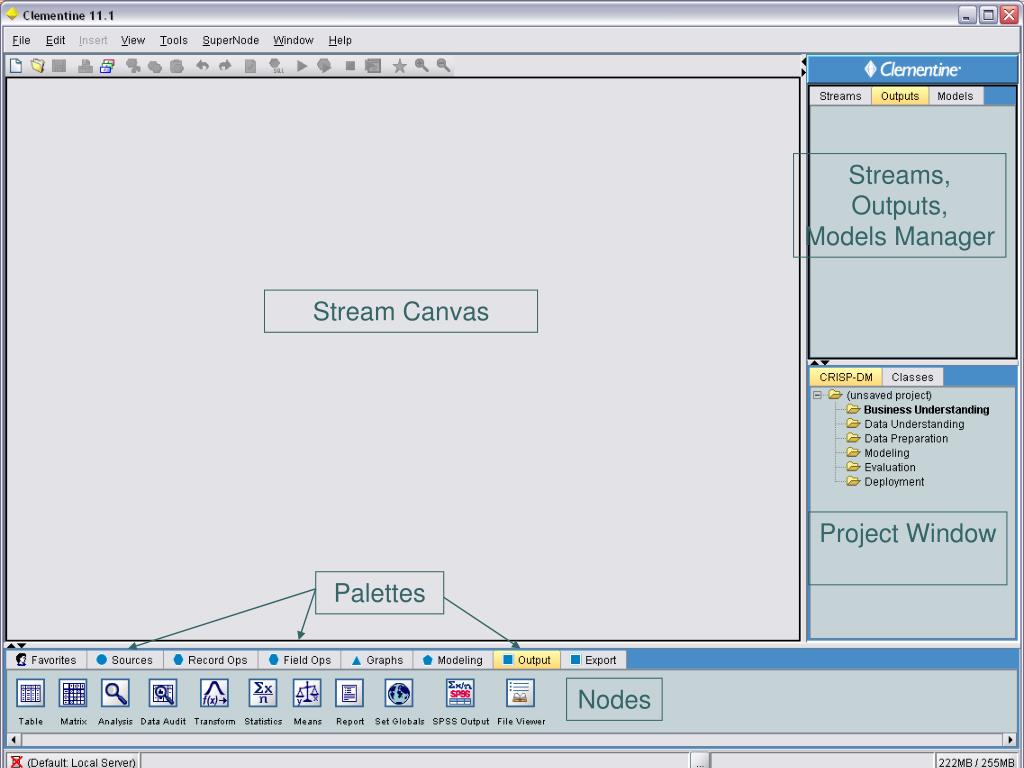The image size is (1024, 768).
Task: Switch to the Modeling palette tab
Action: (453, 660)
